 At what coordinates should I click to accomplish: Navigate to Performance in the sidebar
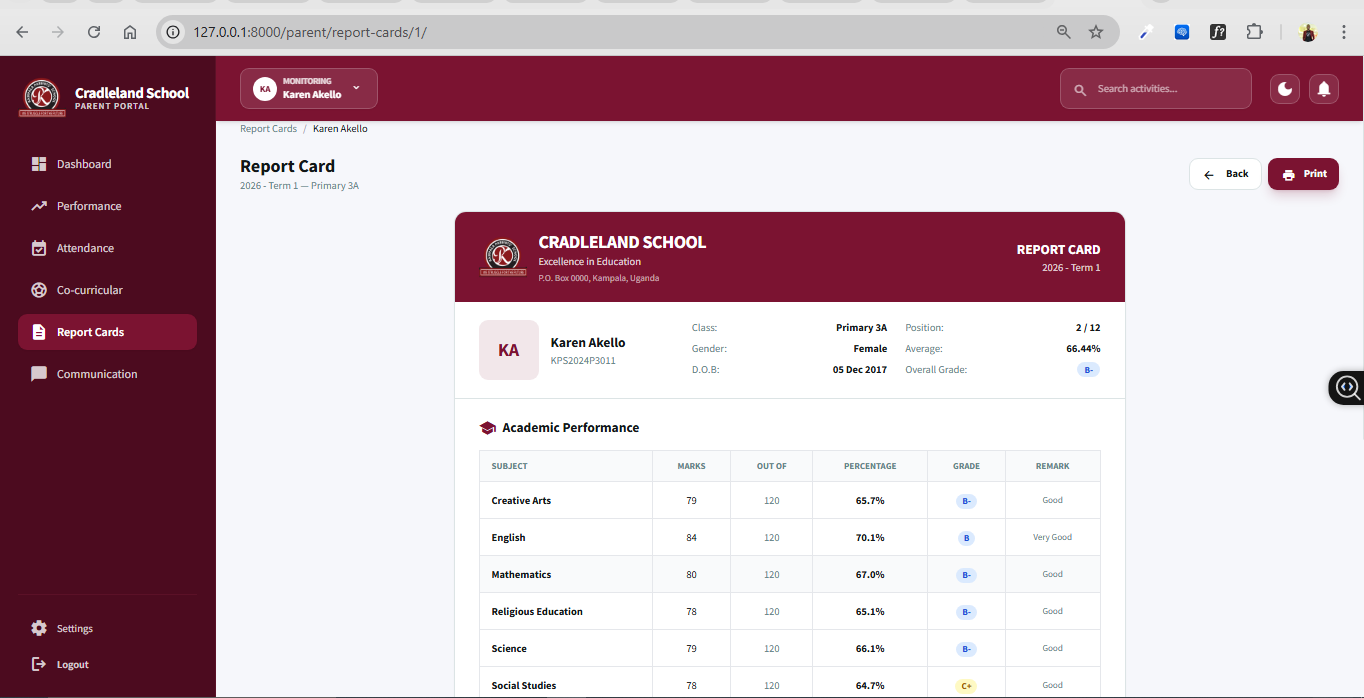(88, 206)
